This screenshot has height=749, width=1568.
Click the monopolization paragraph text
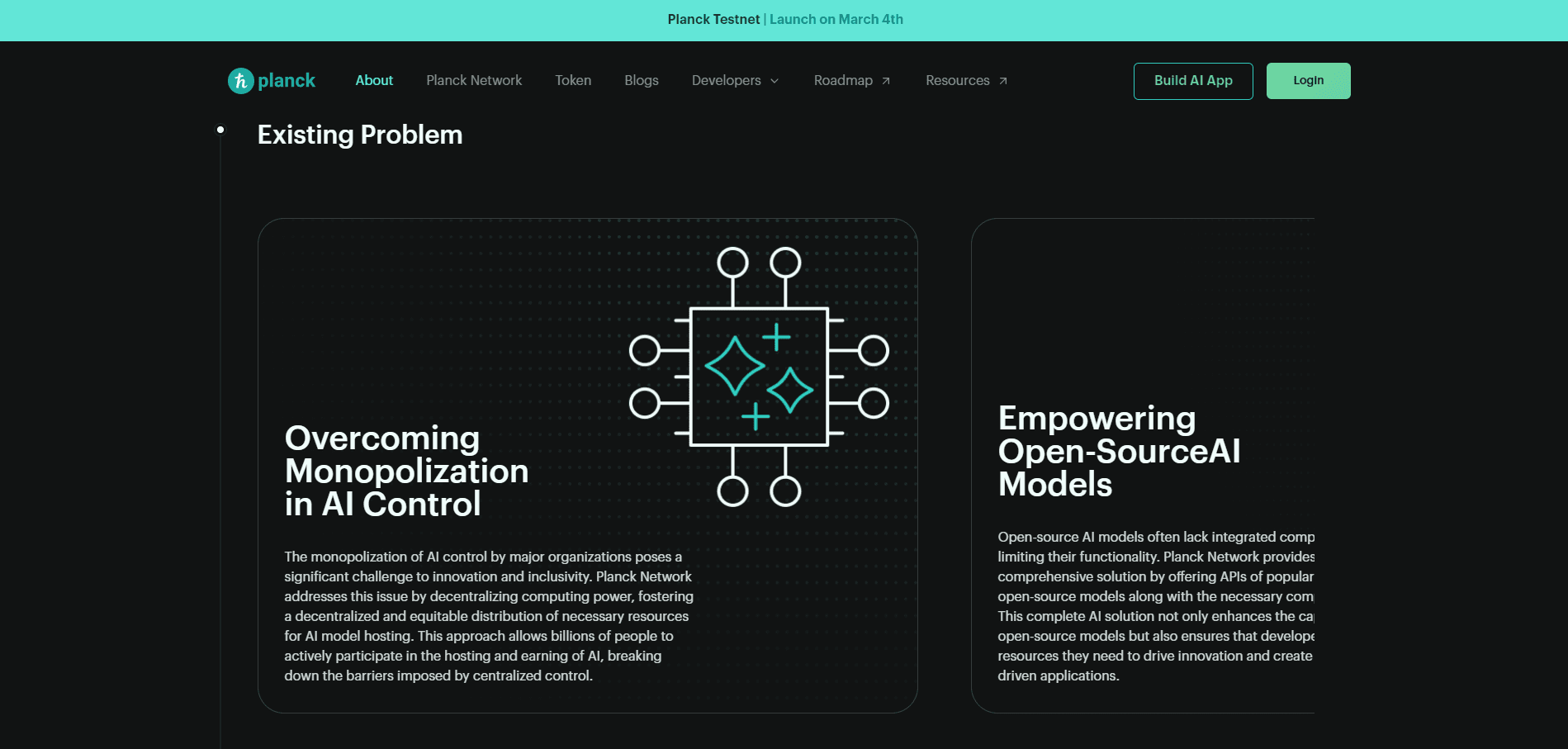point(489,616)
